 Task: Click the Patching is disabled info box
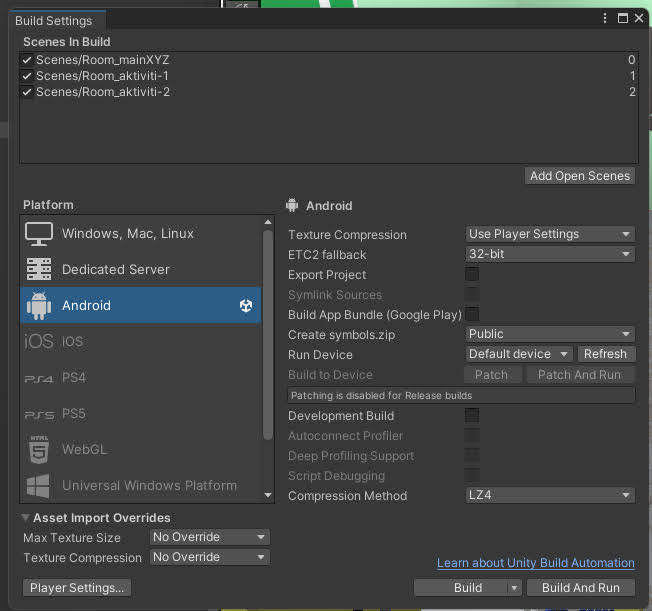461,395
